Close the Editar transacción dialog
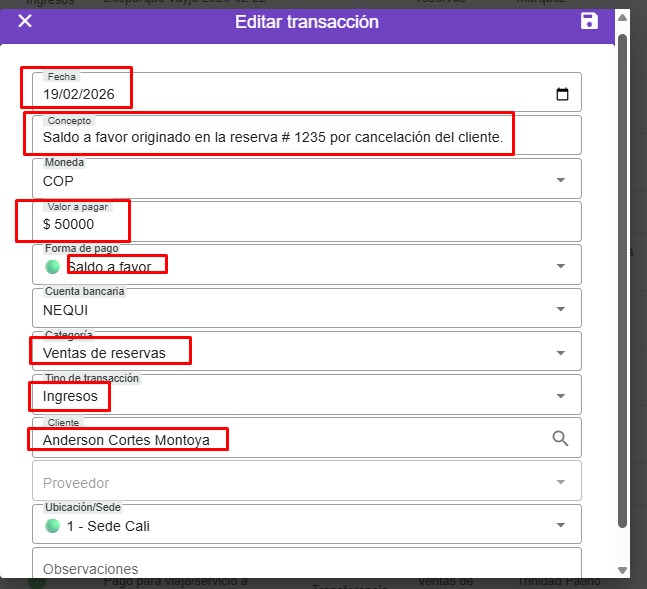Screen dimensions: 647x589 click(x=25, y=21)
